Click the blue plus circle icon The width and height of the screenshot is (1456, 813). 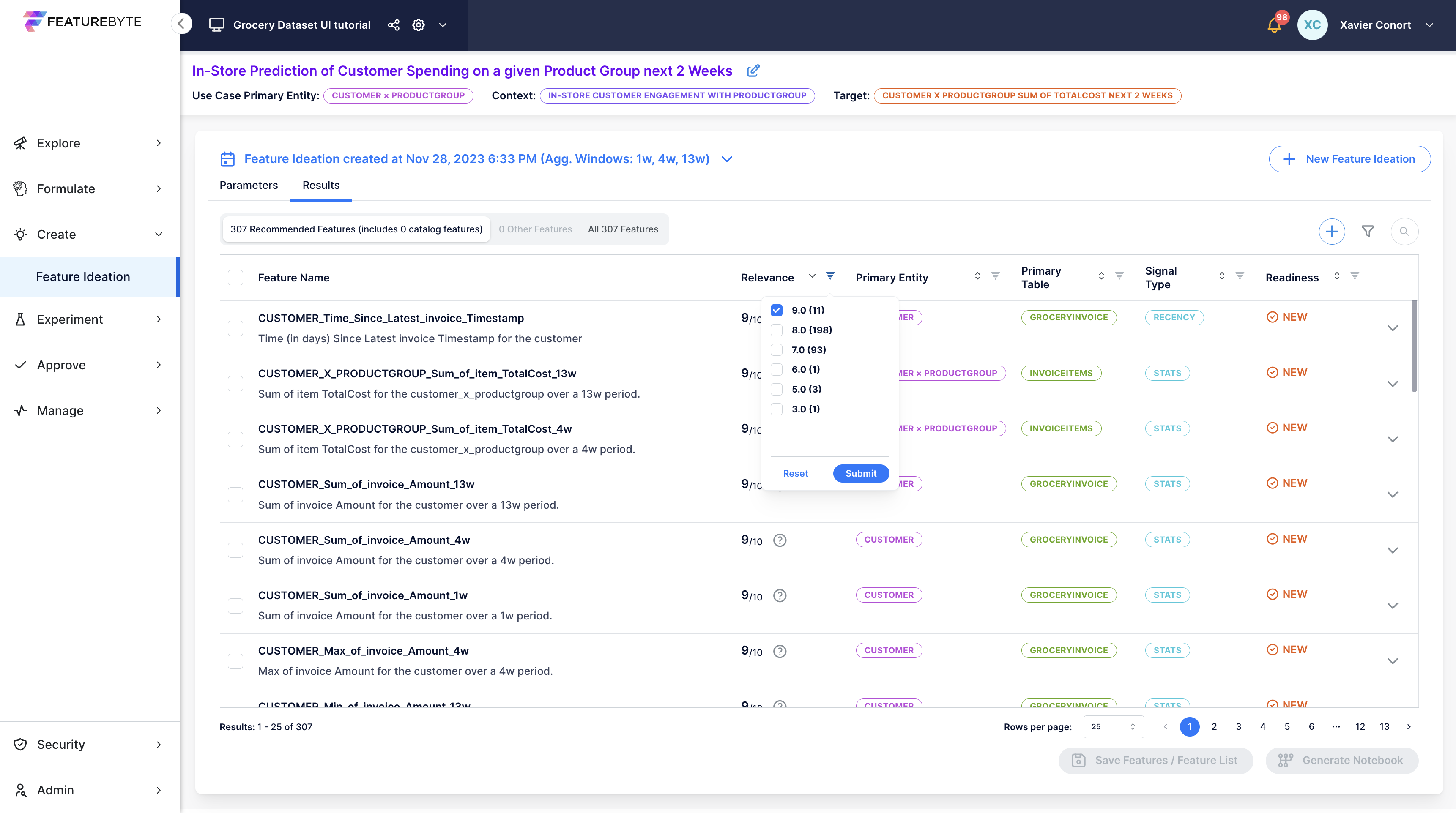1332,231
